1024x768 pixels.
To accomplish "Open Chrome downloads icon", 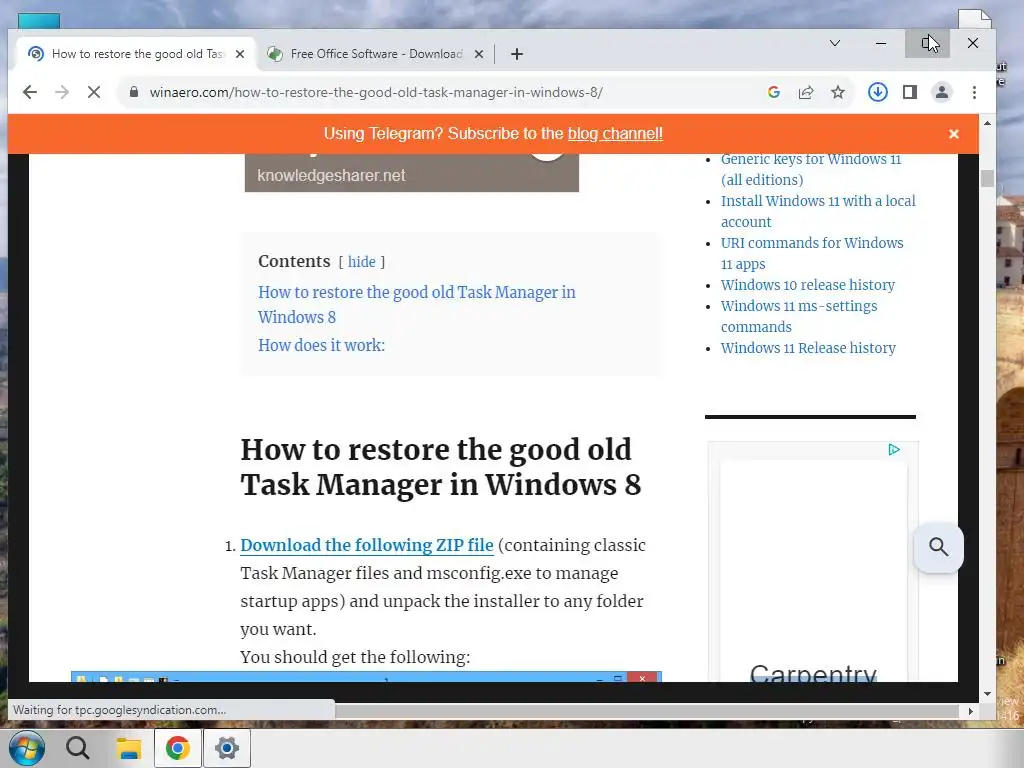I will click(x=878, y=92).
